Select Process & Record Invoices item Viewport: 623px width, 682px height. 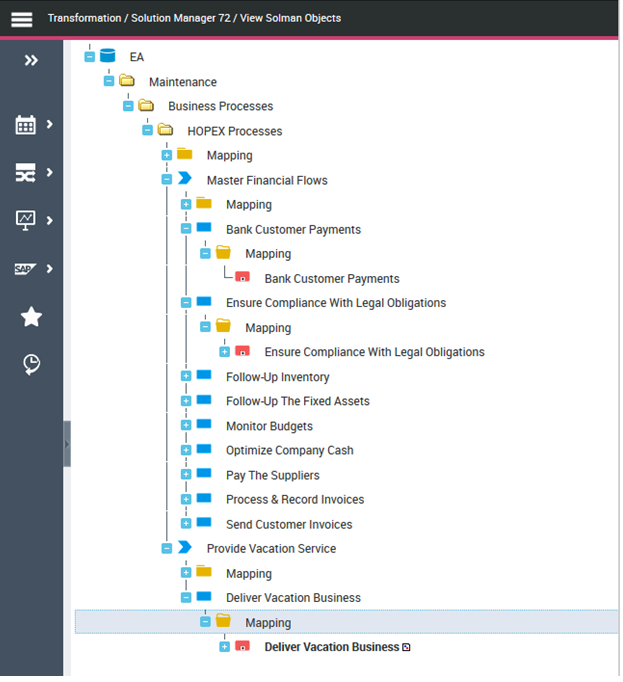pos(294,500)
